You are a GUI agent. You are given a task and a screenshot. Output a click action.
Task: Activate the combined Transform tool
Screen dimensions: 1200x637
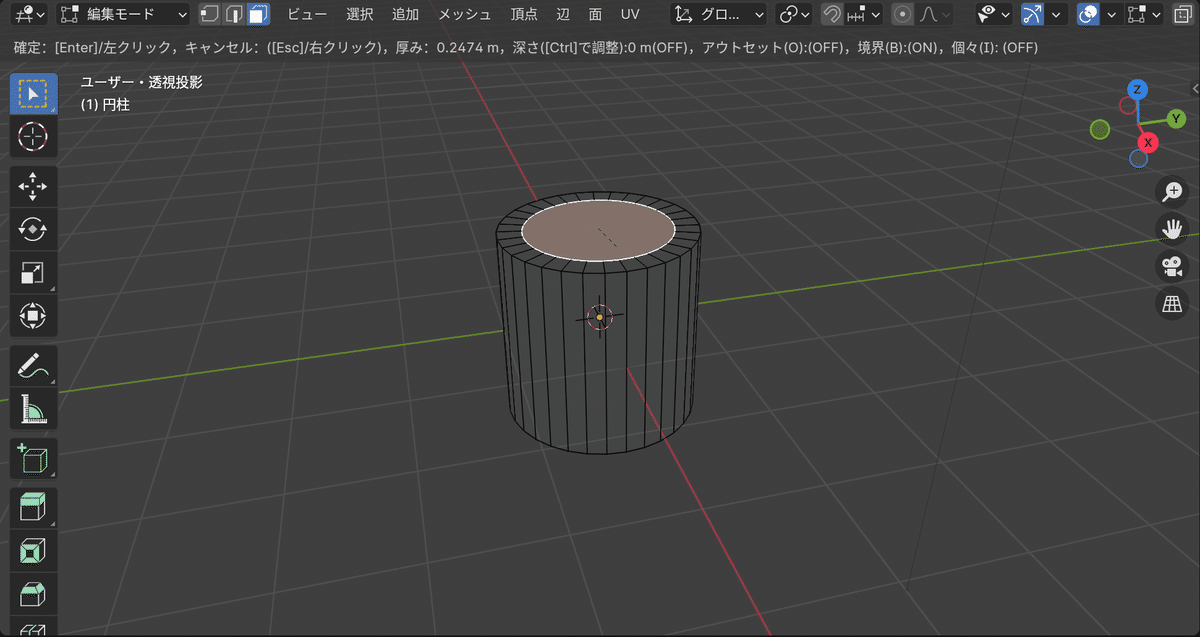pyautogui.click(x=34, y=316)
